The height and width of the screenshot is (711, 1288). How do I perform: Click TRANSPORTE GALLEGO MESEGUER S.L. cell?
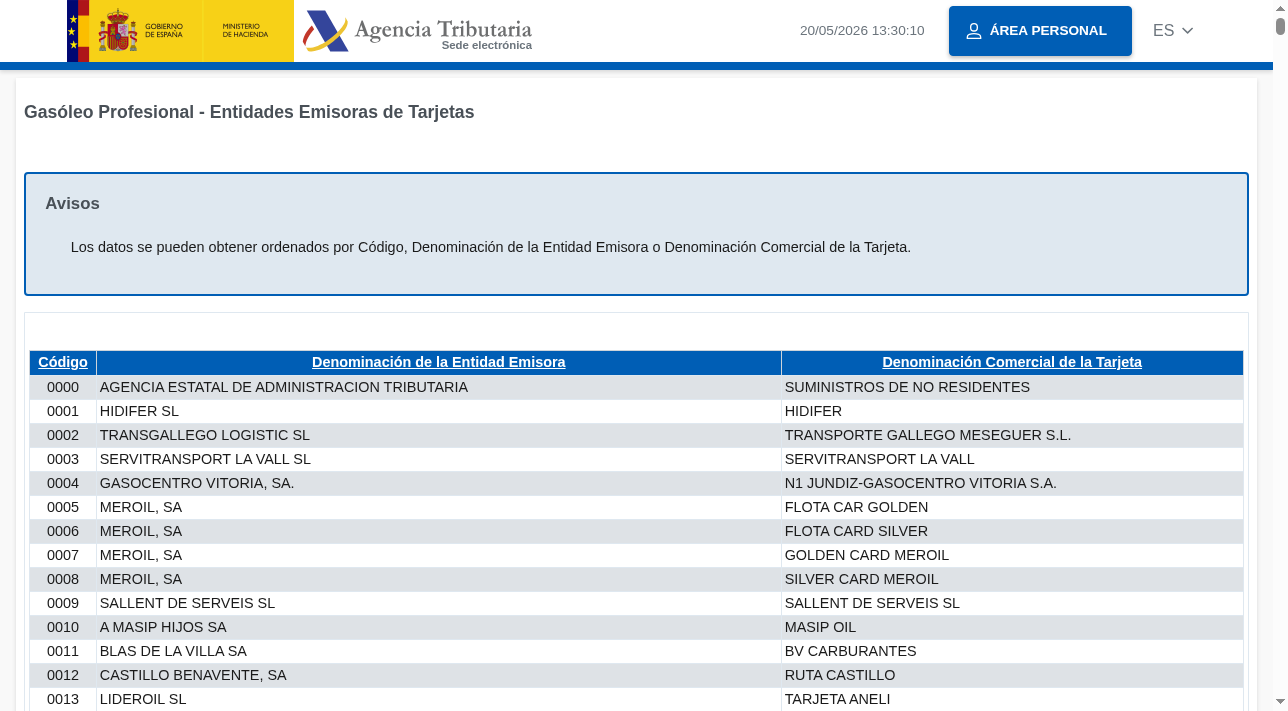(x=1012, y=435)
